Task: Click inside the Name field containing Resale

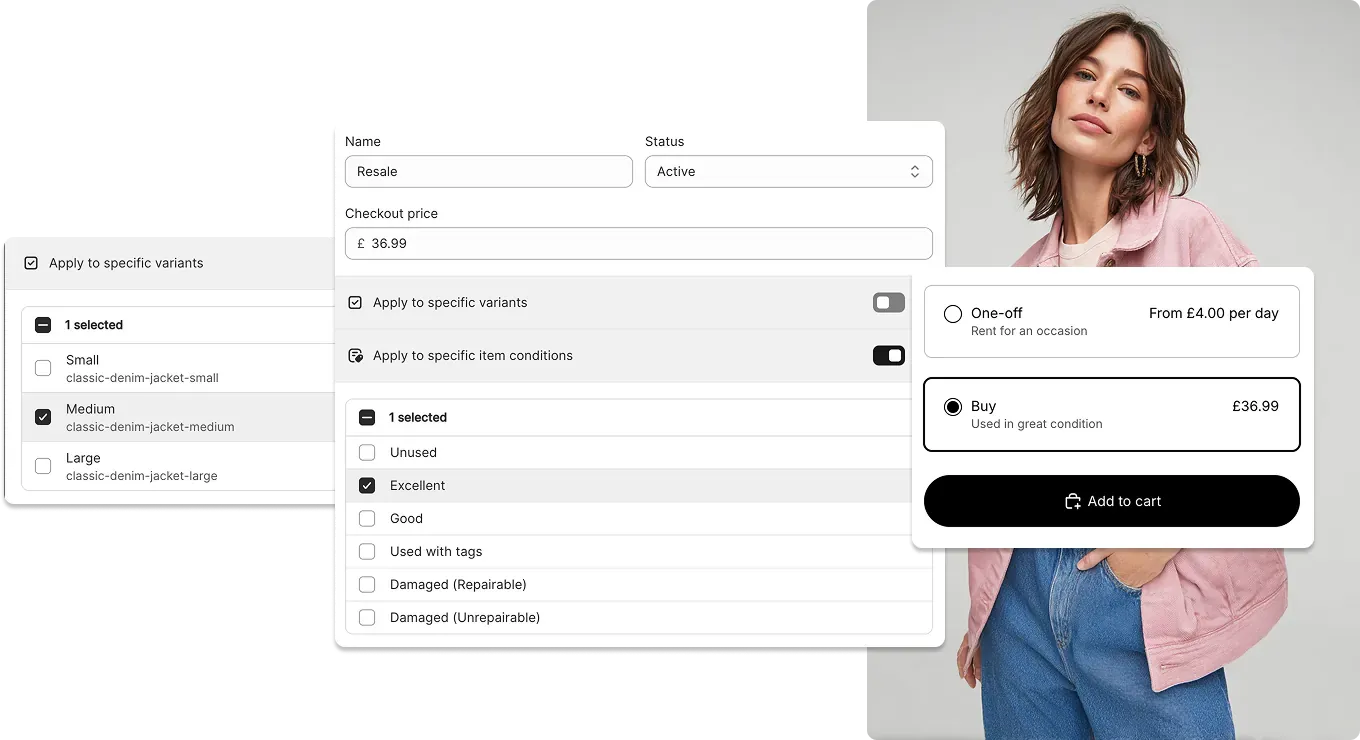Action: (x=488, y=171)
